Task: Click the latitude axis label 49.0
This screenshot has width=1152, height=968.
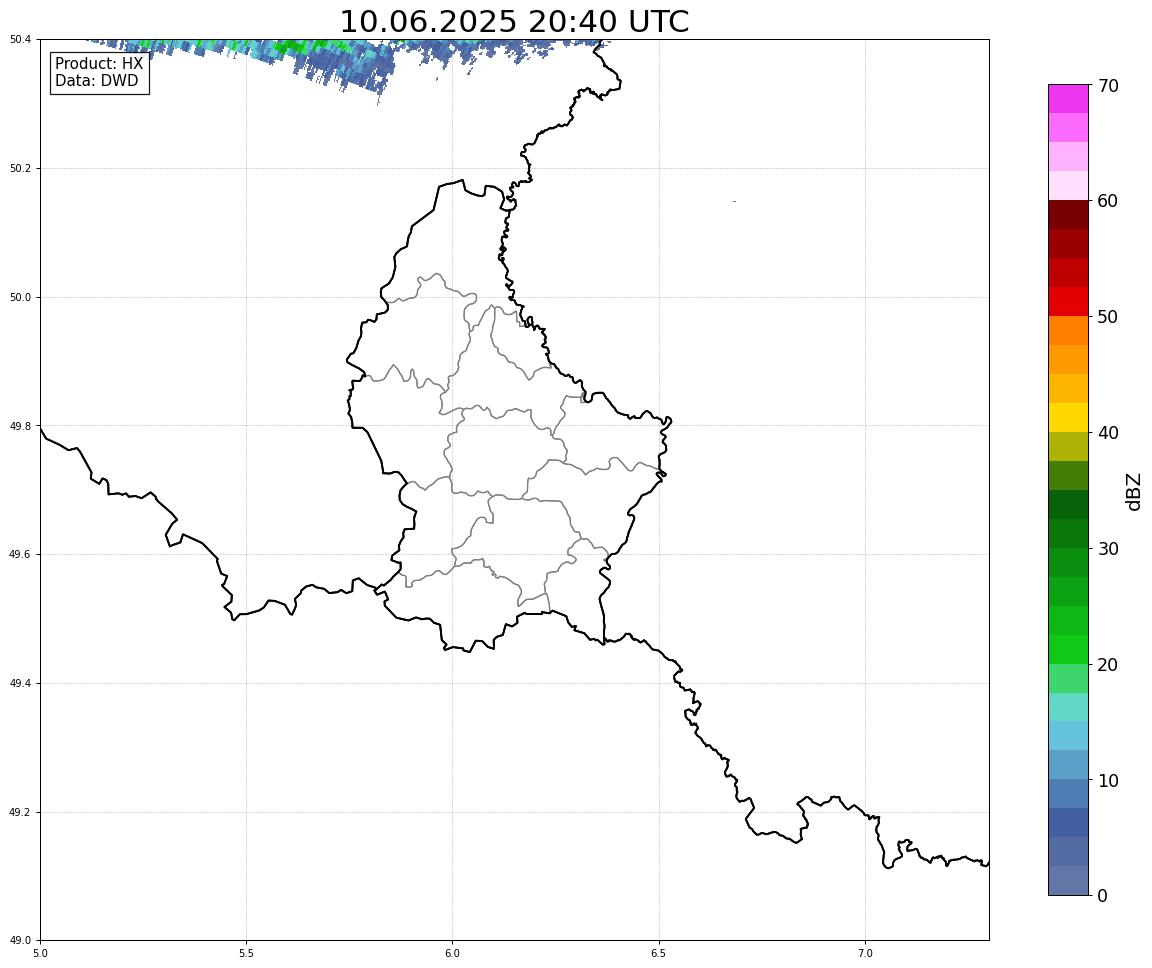Action: (x=20, y=941)
